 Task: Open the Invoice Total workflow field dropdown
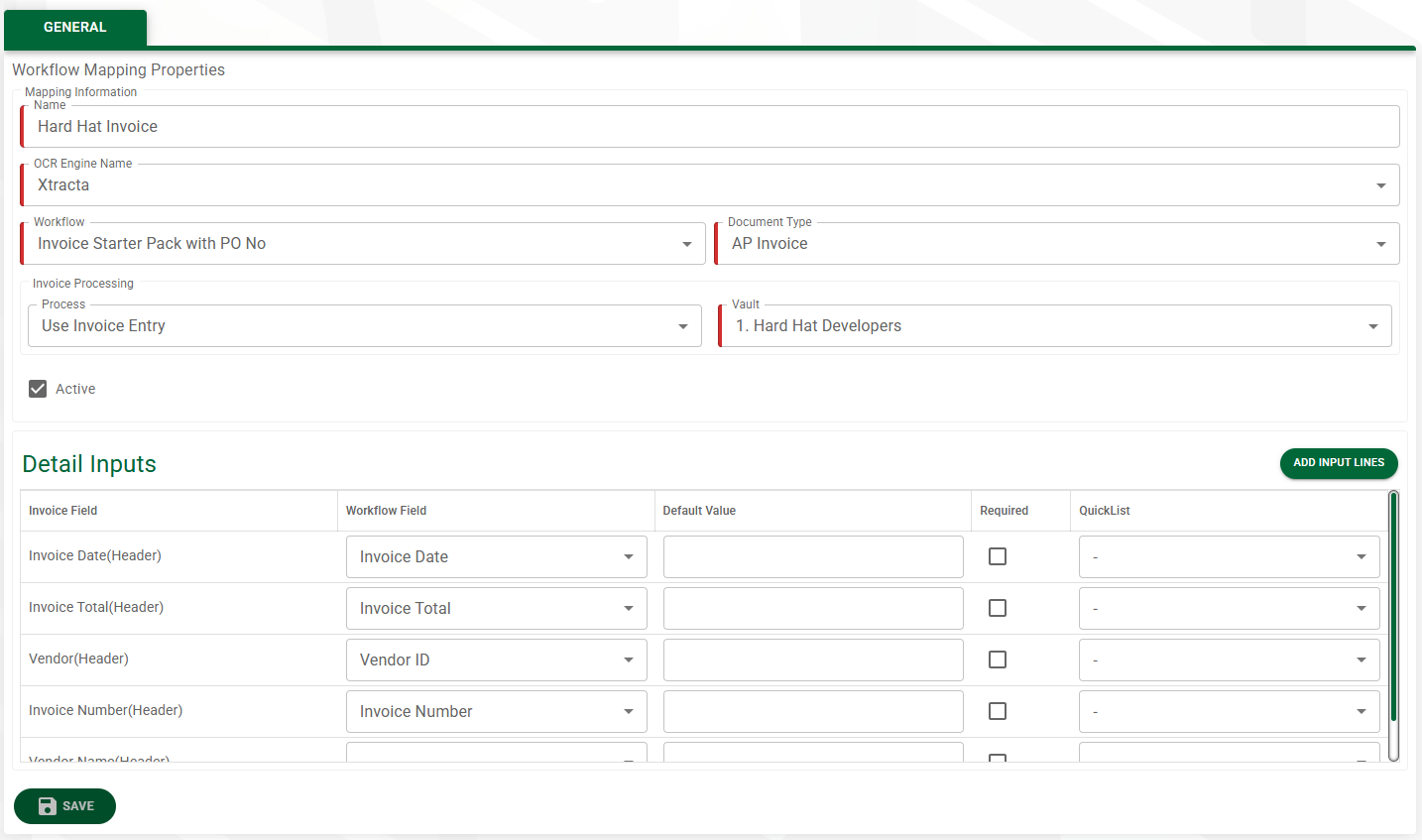tap(497, 609)
